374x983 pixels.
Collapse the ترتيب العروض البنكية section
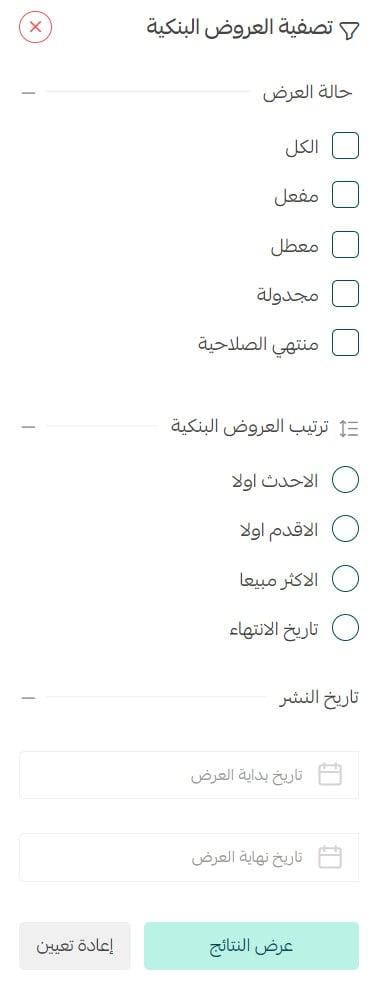[x=28, y=427]
